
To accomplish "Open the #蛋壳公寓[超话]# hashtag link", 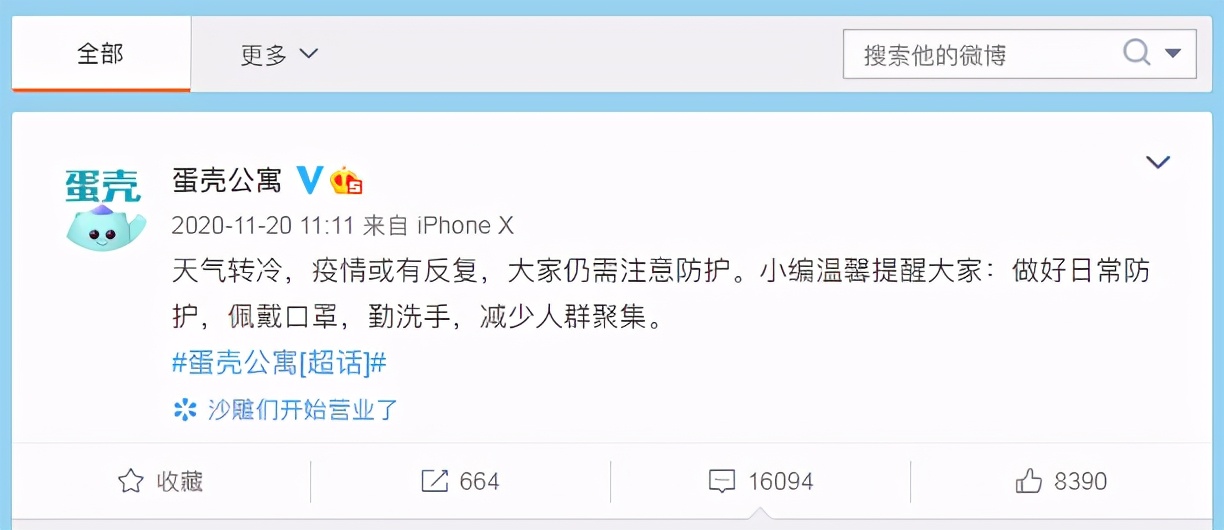I will coord(279,363).
